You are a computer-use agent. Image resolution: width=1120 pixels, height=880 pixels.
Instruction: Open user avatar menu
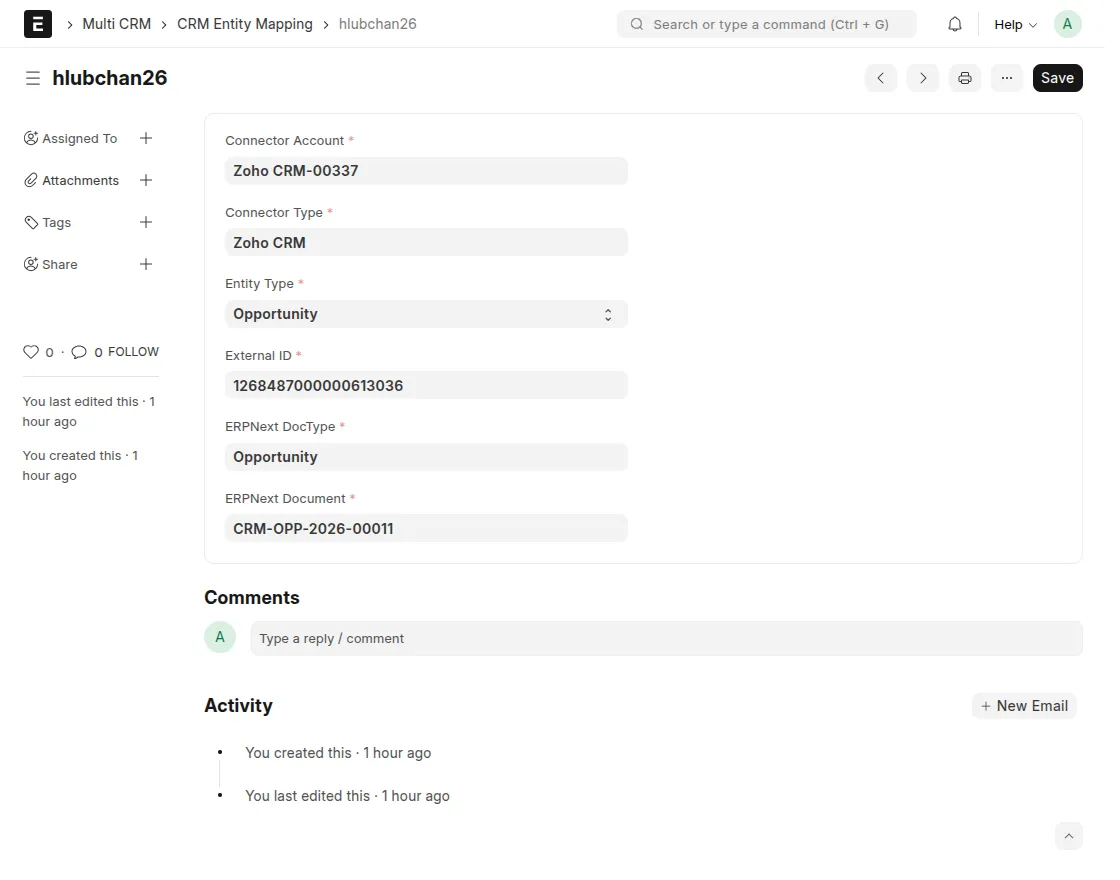pos(1067,24)
